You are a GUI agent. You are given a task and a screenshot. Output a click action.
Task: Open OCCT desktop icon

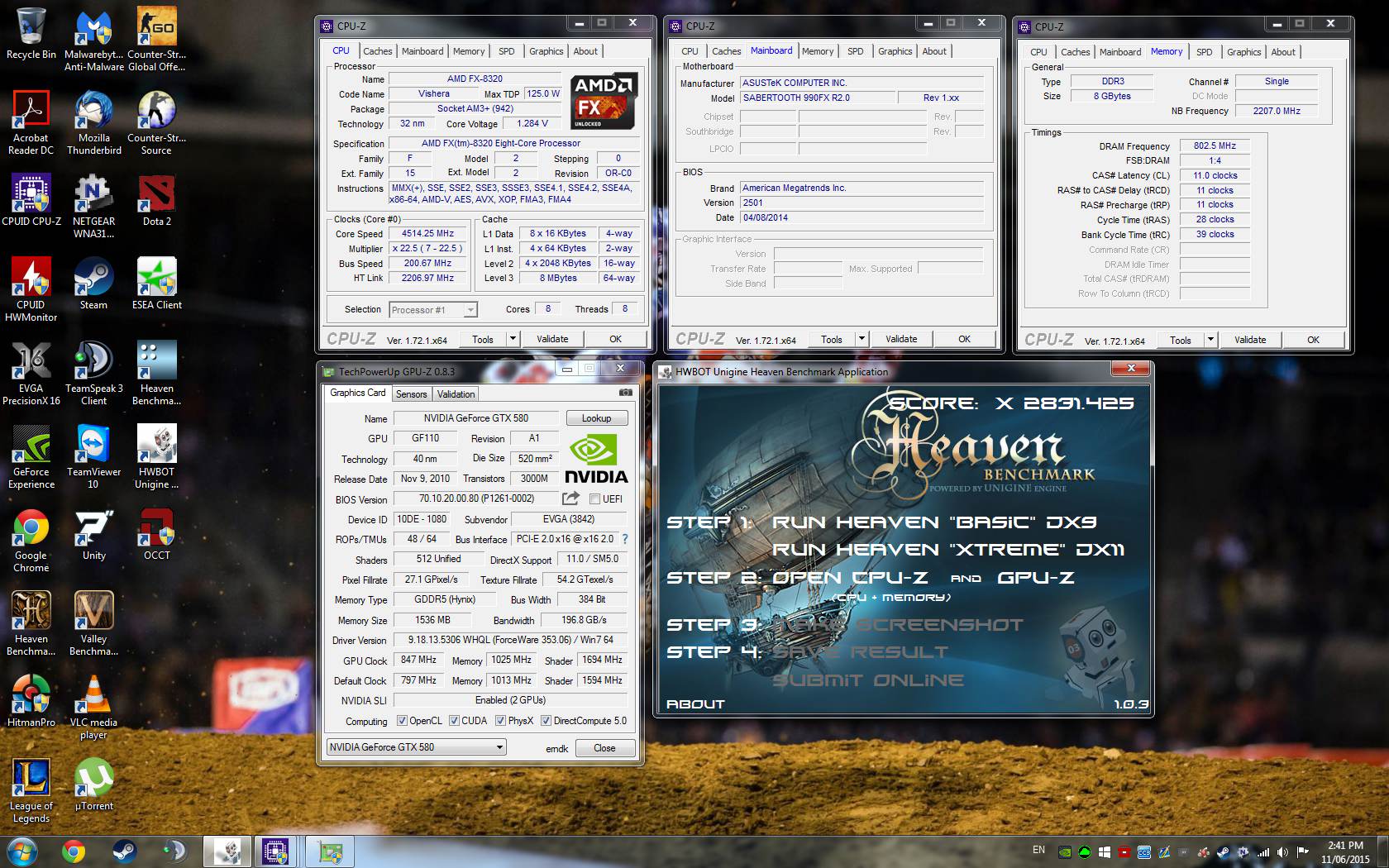coord(156,534)
